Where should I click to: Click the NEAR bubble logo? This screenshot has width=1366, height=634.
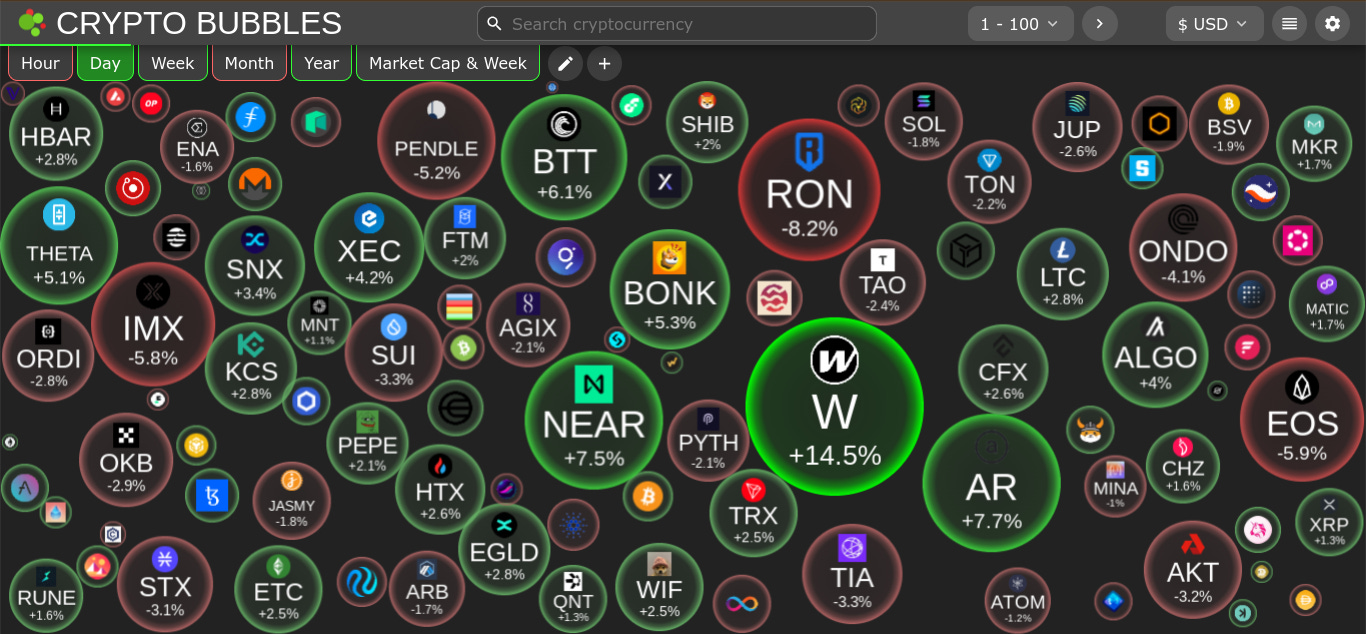point(594,384)
